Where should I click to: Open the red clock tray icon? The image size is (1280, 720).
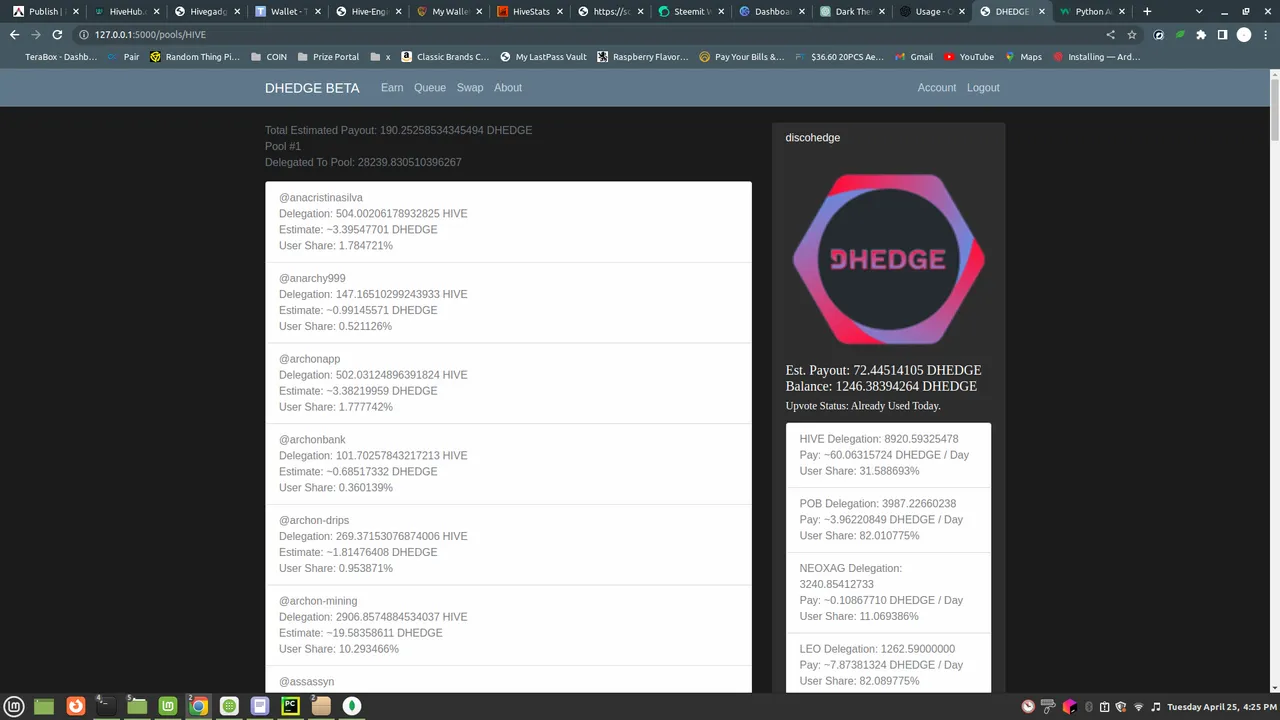(x=1030, y=707)
